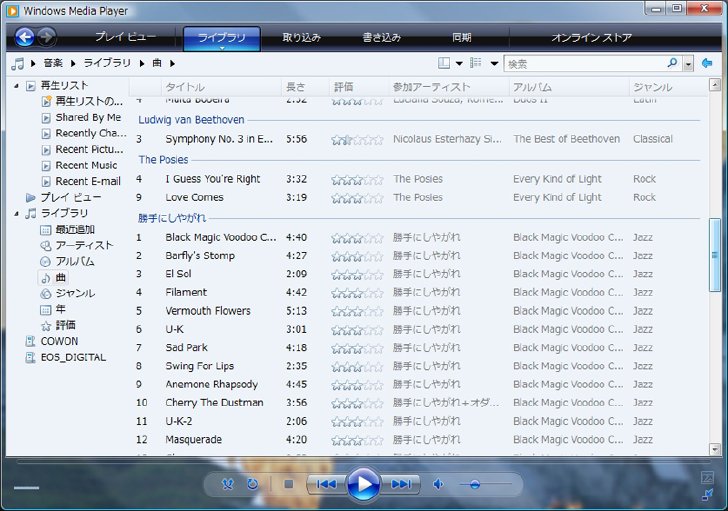The height and width of the screenshot is (511, 728).
Task: Click the Stop button
Action: point(288,485)
